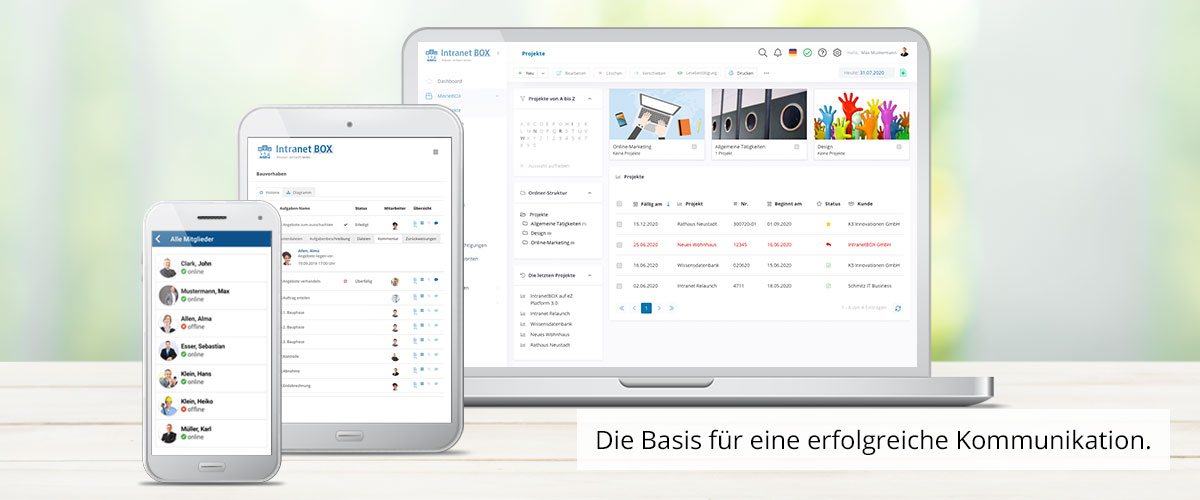1200x500 pixels.
Task: Open Dateien tab on tablet task detail
Action: 364,239
